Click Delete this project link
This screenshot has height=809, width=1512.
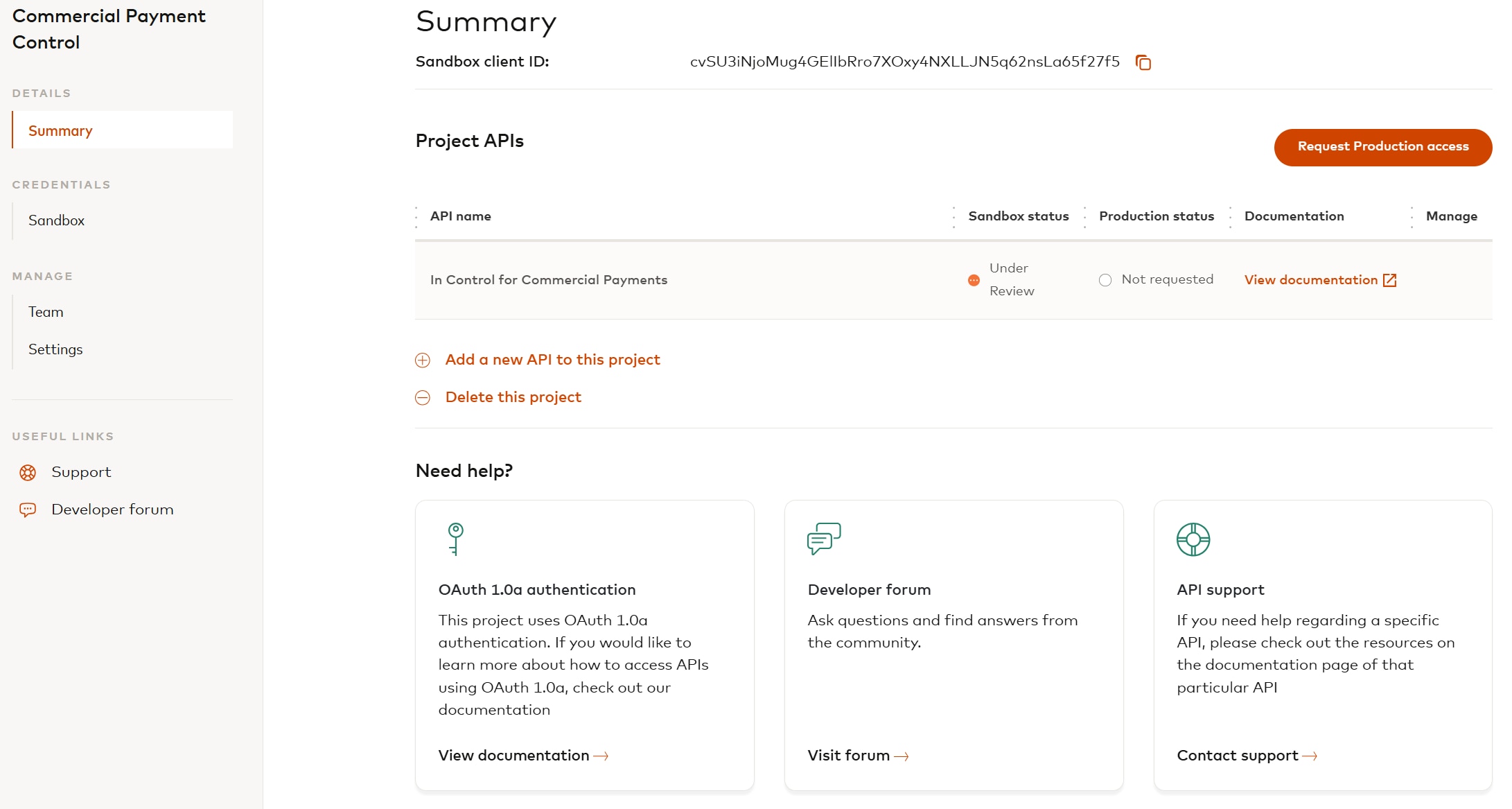pyautogui.click(x=513, y=397)
